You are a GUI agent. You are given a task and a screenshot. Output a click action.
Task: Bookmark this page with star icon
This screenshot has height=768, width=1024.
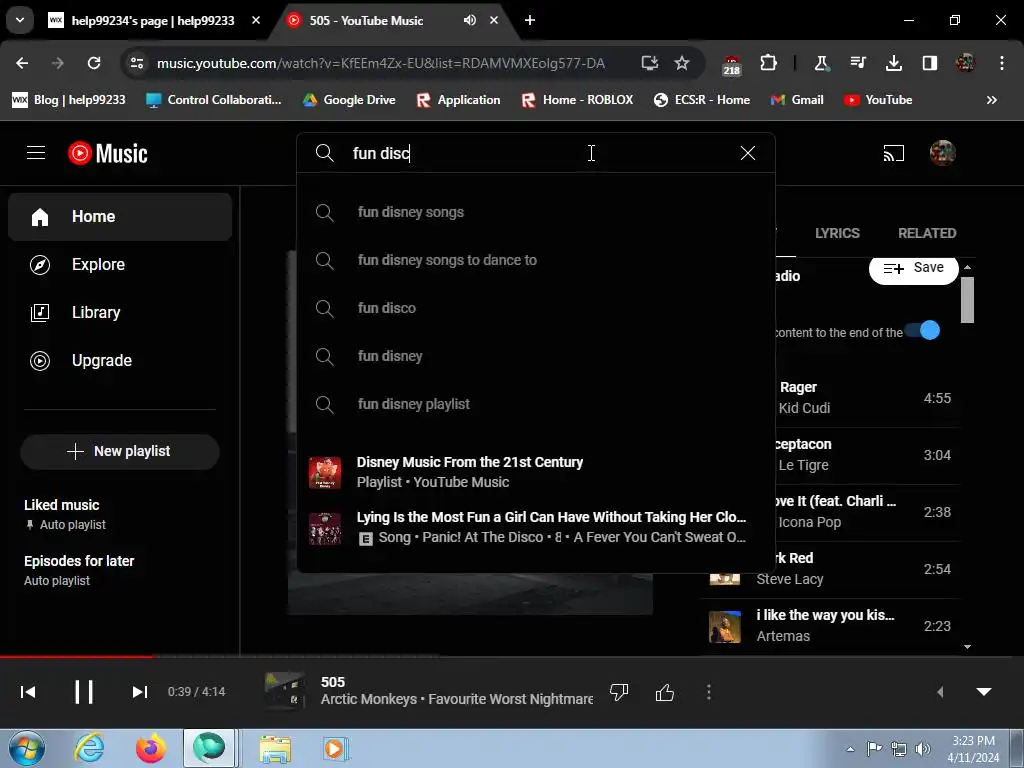[x=682, y=63]
